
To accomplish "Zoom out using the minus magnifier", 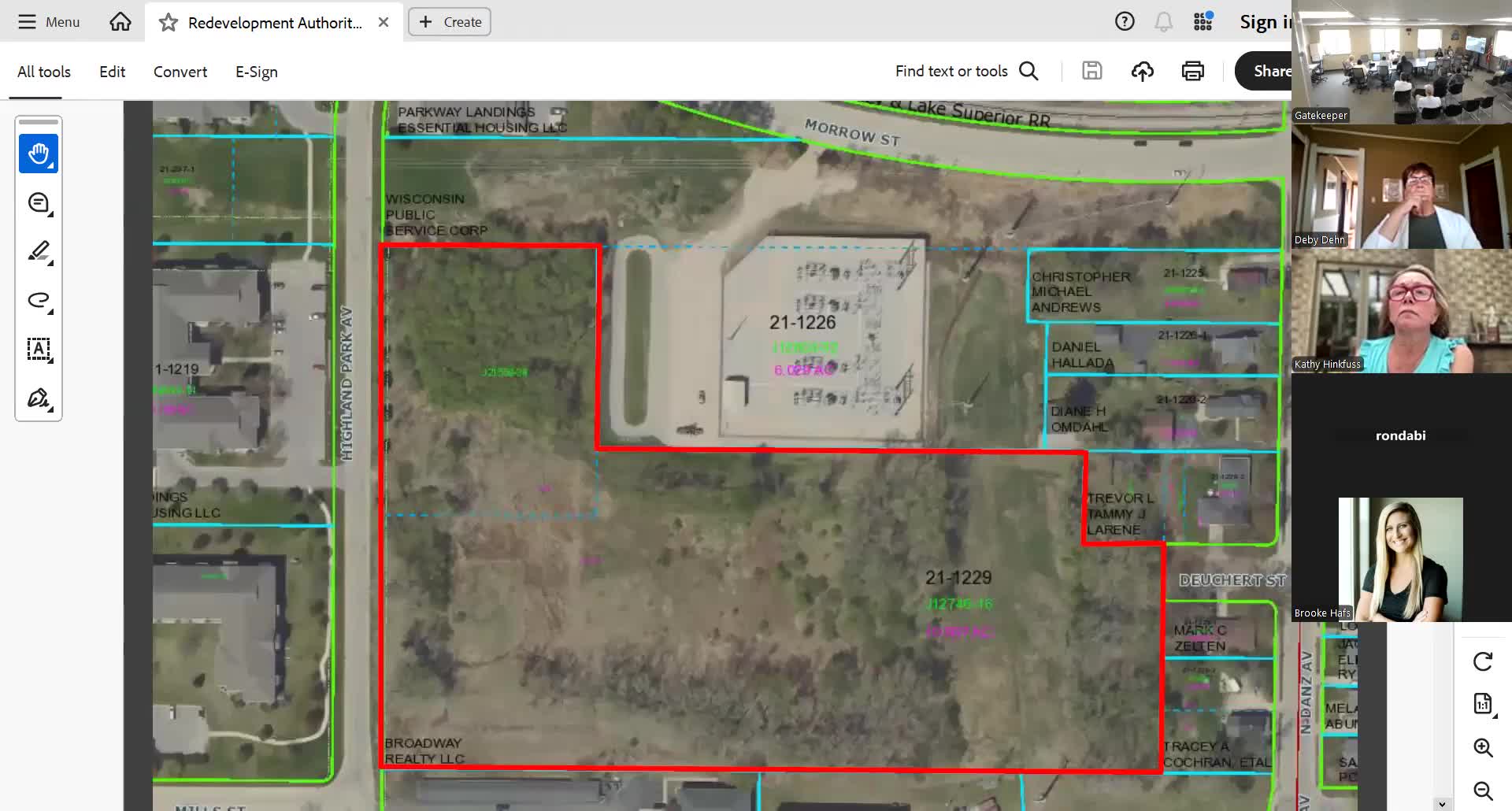I will [1483, 790].
